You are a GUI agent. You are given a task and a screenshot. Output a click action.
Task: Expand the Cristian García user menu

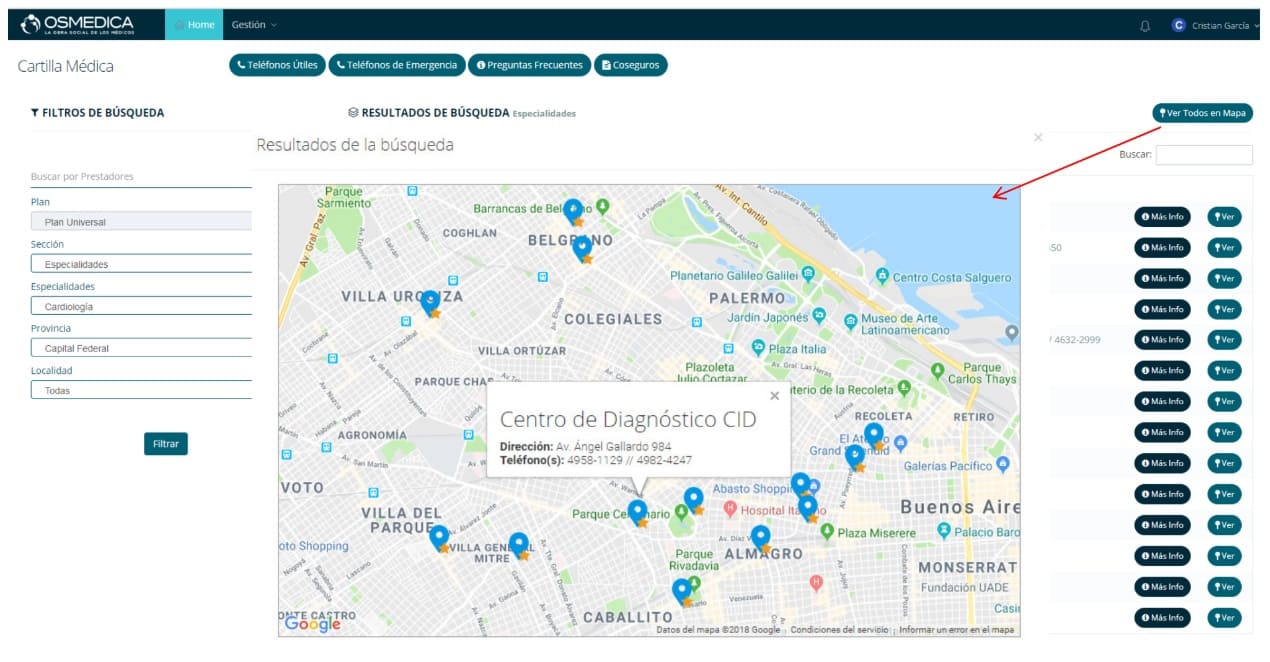pyautogui.click(x=1216, y=25)
